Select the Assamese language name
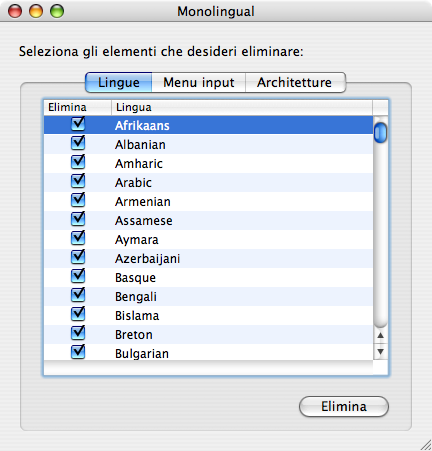The height and width of the screenshot is (451, 432). [x=144, y=221]
